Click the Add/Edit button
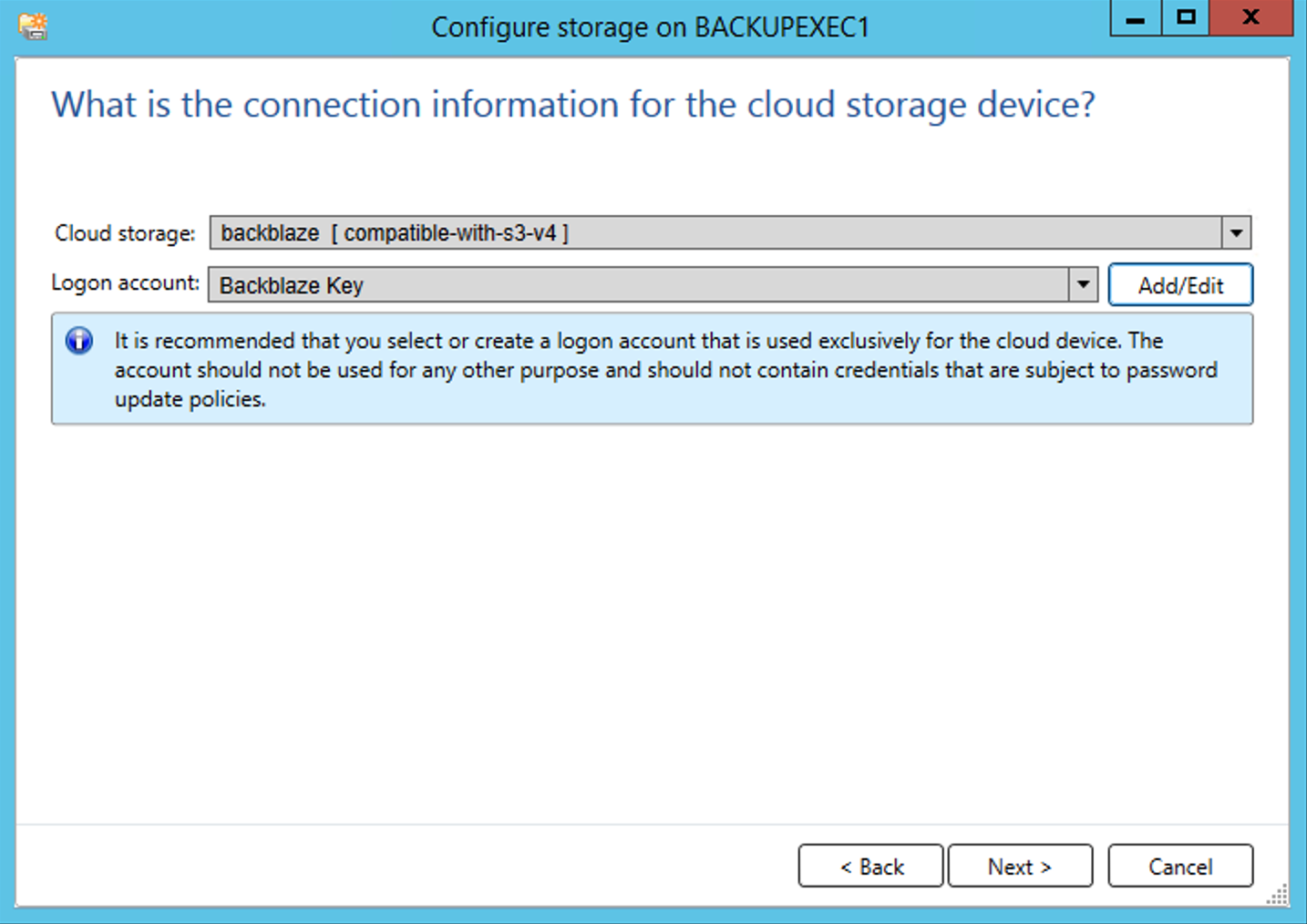This screenshot has width=1307, height=924. (1180, 285)
